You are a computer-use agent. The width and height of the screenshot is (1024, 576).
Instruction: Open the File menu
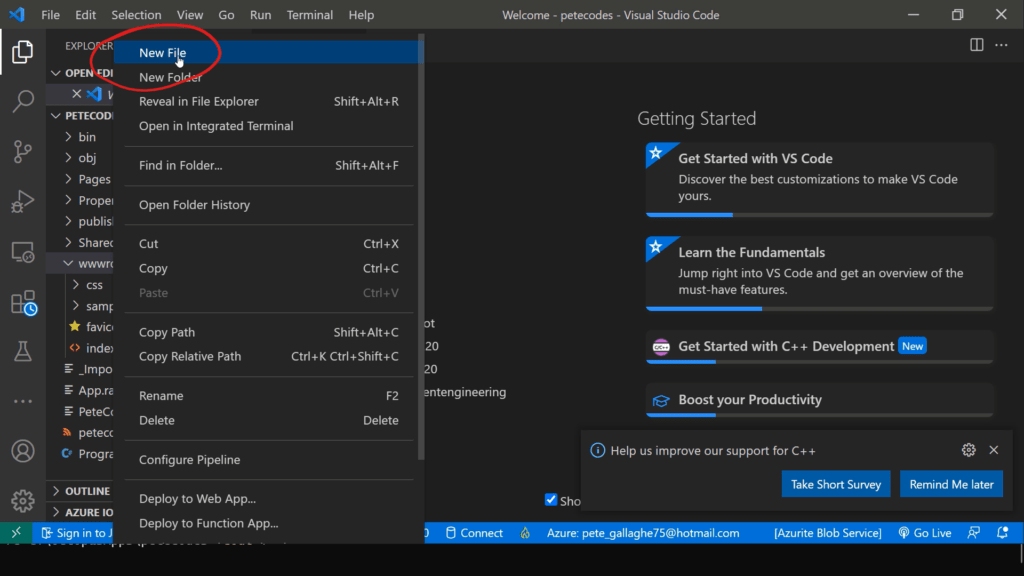tap(50, 14)
